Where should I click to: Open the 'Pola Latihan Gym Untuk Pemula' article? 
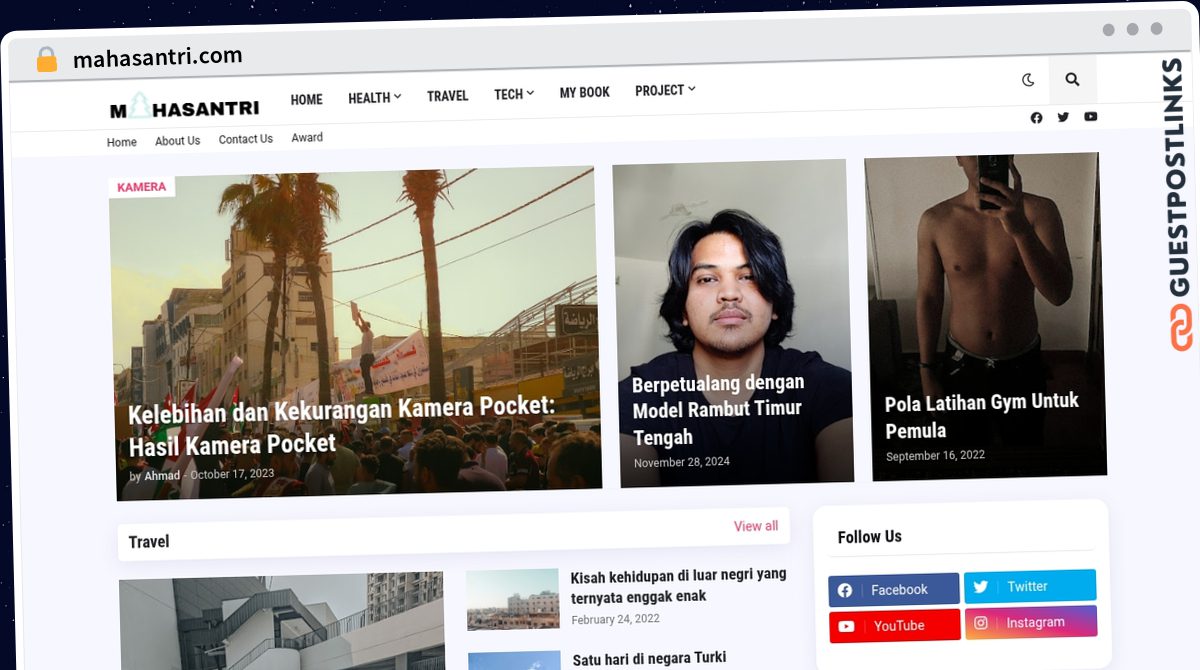[x=981, y=416]
